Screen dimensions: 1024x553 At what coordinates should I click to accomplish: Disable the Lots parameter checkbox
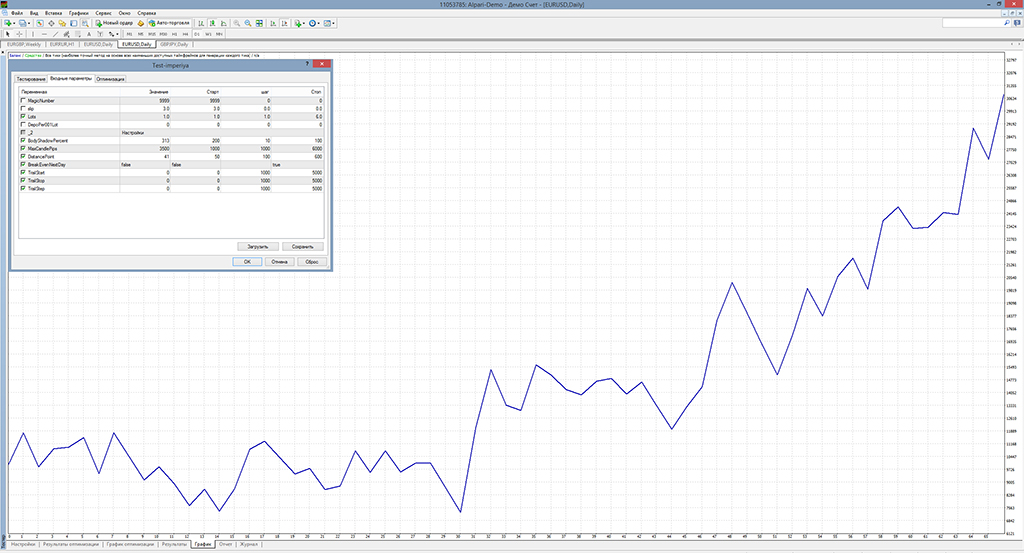click(23, 116)
